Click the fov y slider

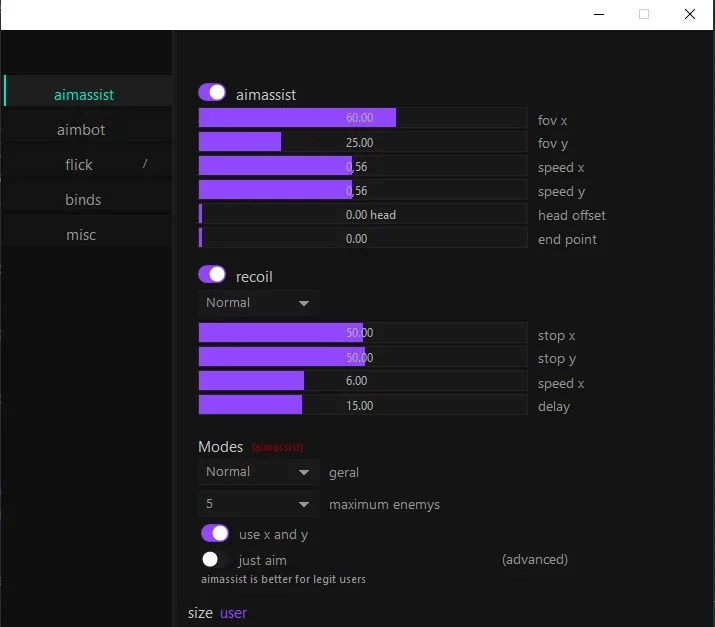363,142
